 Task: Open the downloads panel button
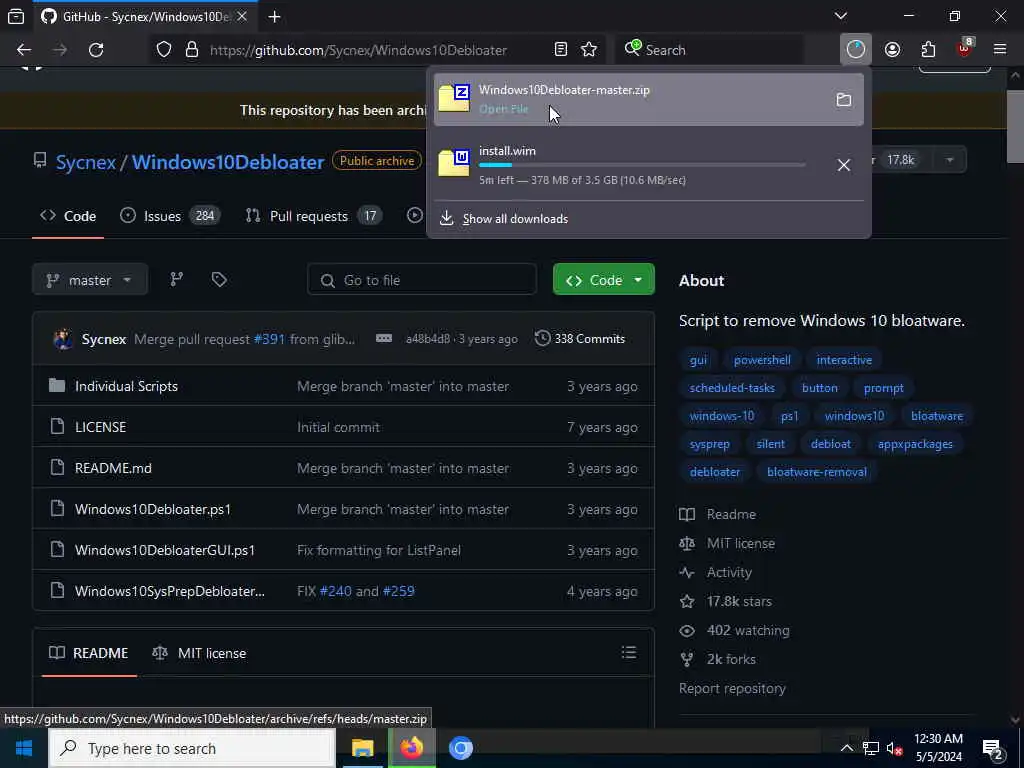[x=856, y=50]
